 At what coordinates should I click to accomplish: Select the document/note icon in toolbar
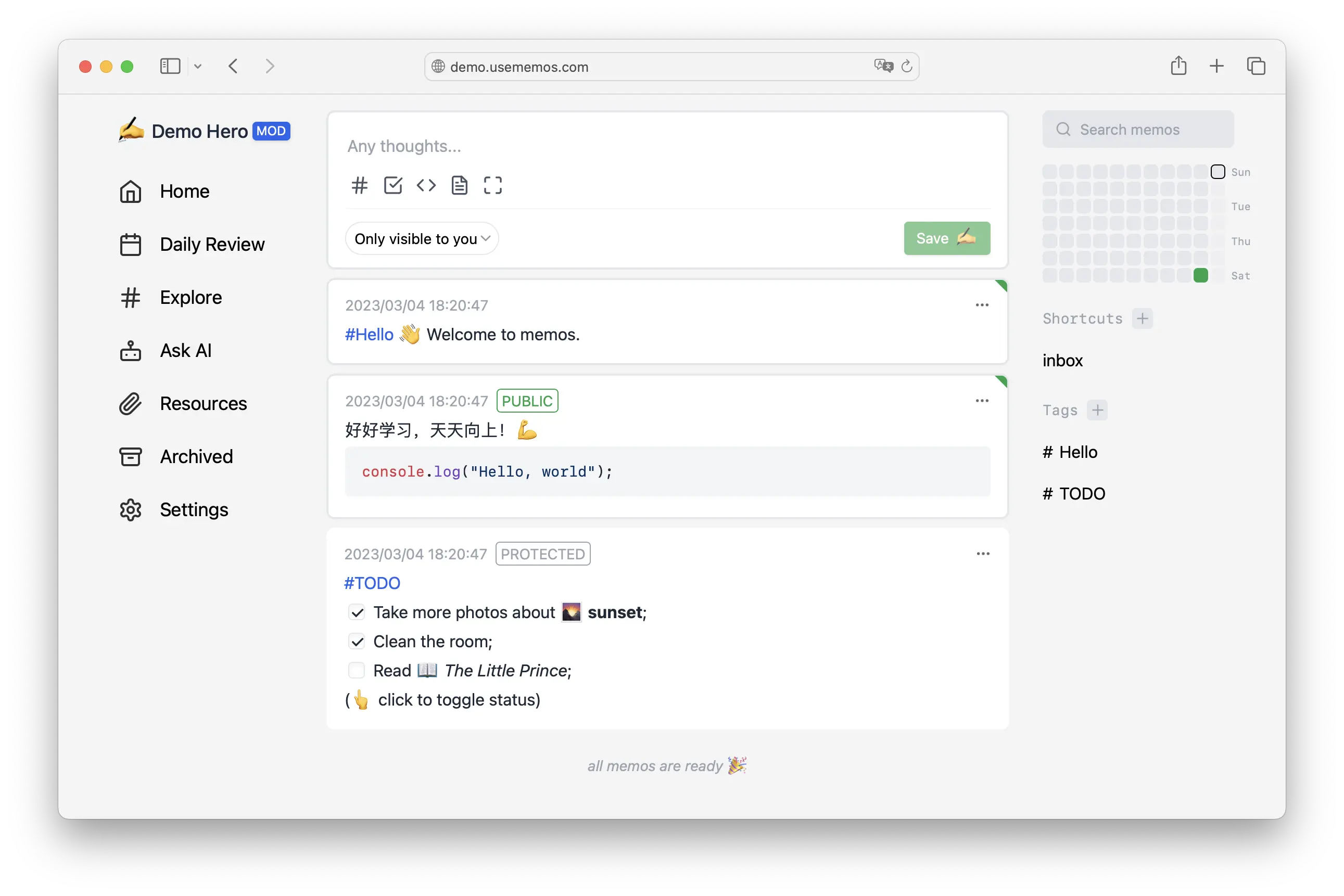pyautogui.click(x=459, y=186)
